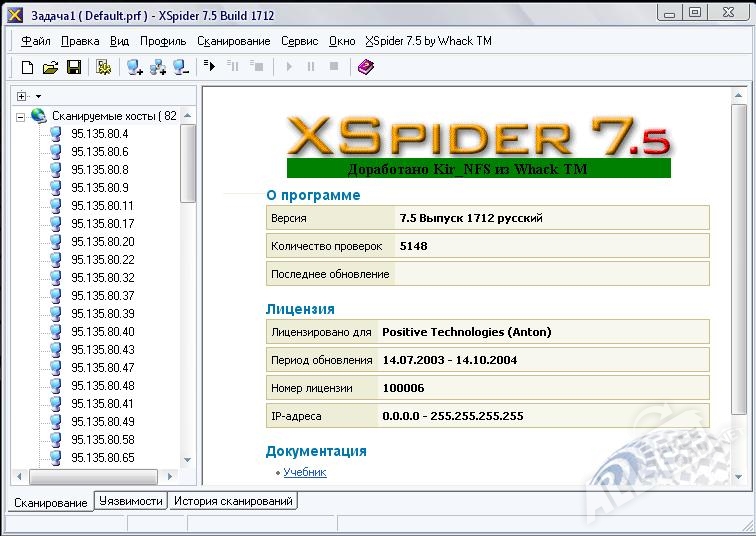Click the Add host range icon
This screenshot has width=756, height=536.
(x=157, y=67)
